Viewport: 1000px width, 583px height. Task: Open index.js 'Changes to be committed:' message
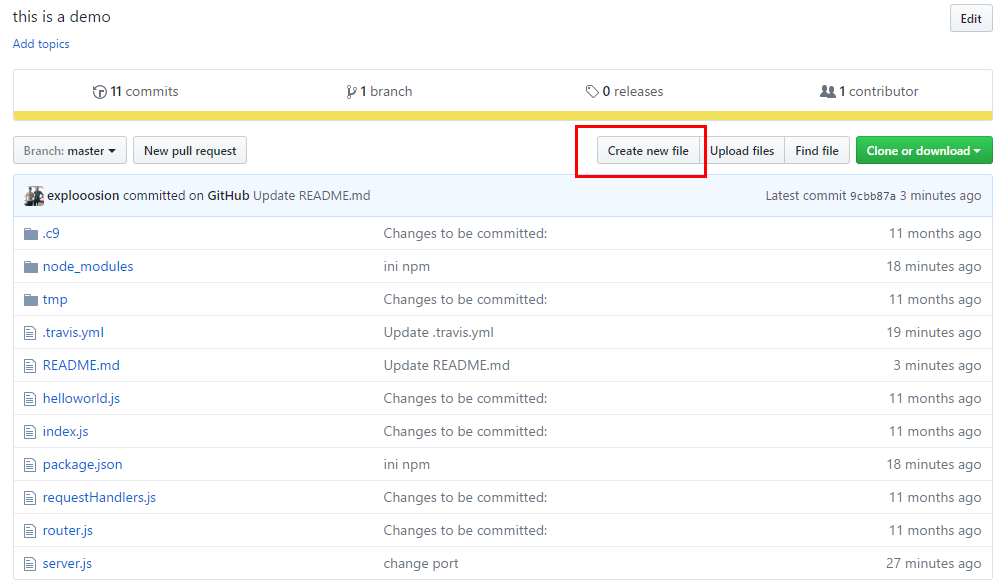[x=465, y=432]
